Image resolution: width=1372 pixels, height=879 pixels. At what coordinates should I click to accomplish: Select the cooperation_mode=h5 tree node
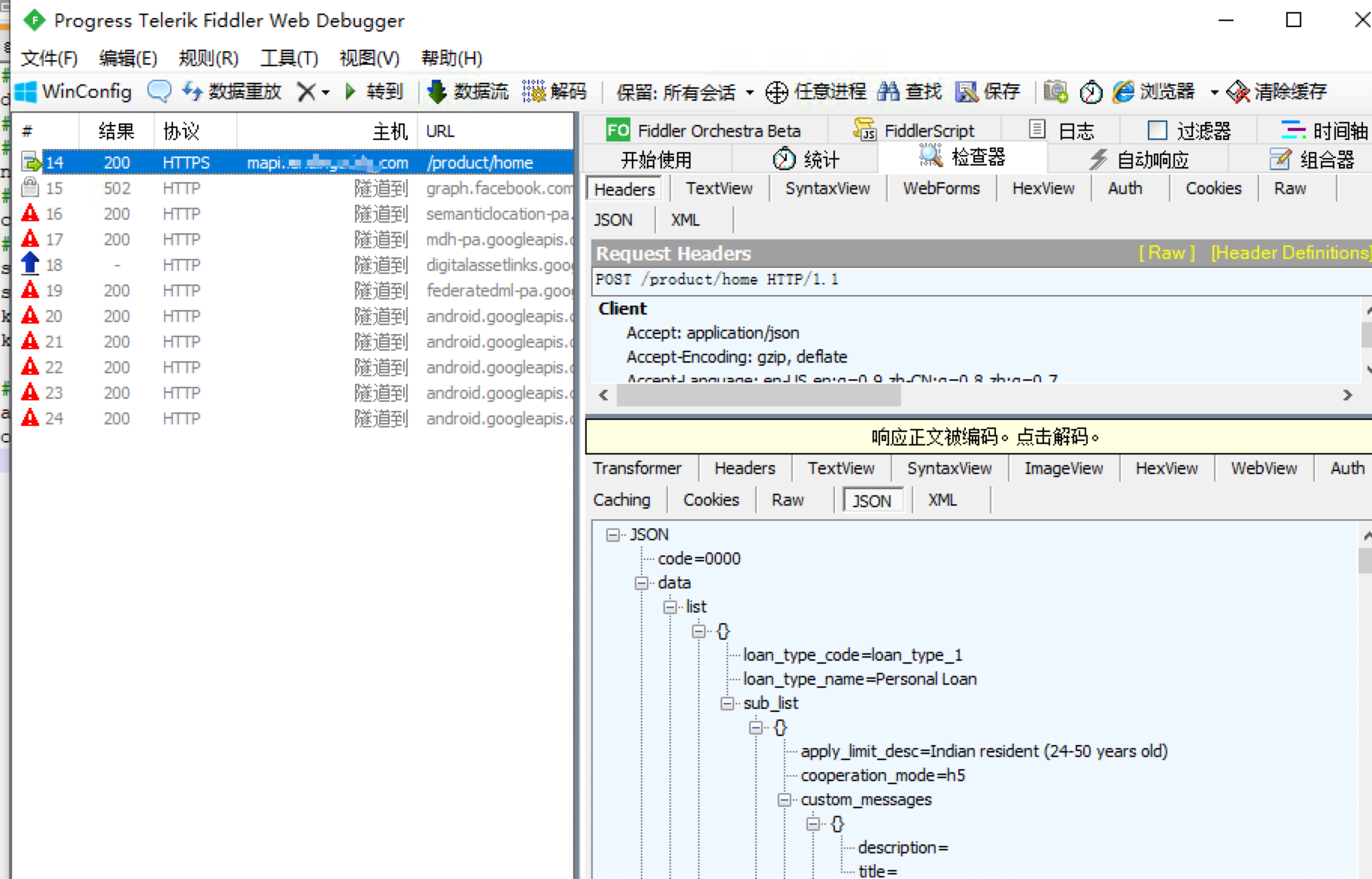[x=882, y=775]
